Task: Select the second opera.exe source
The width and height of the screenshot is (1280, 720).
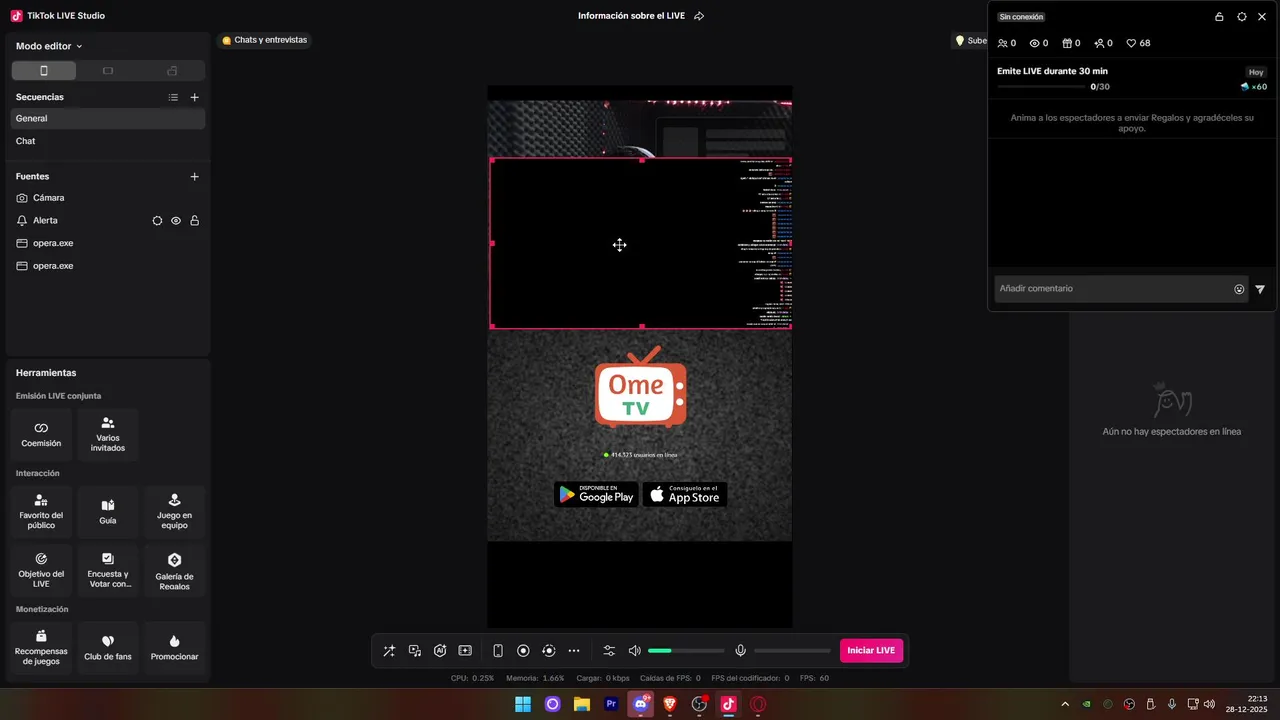Action: pos(108,266)
